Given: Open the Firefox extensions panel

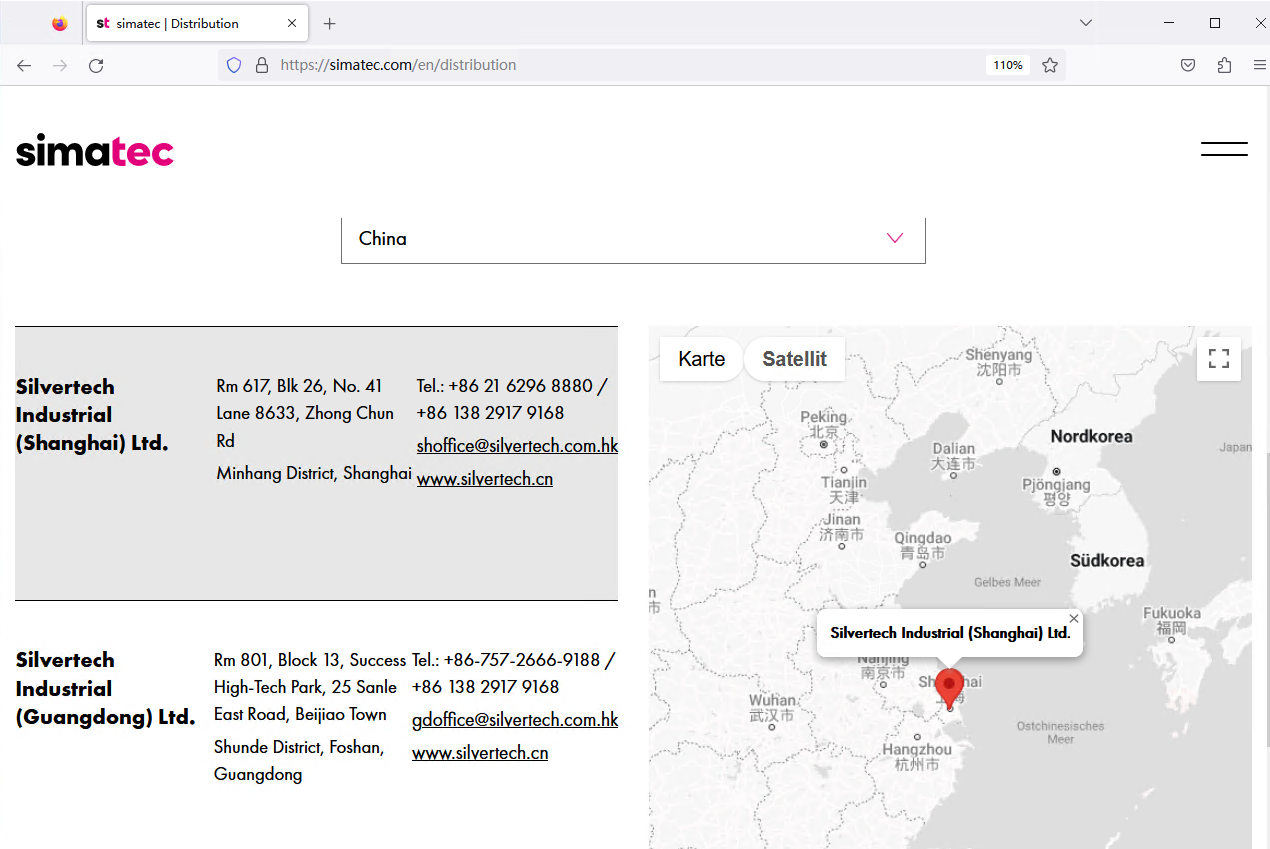Looking at the screenshot, I should [1224, 65].
